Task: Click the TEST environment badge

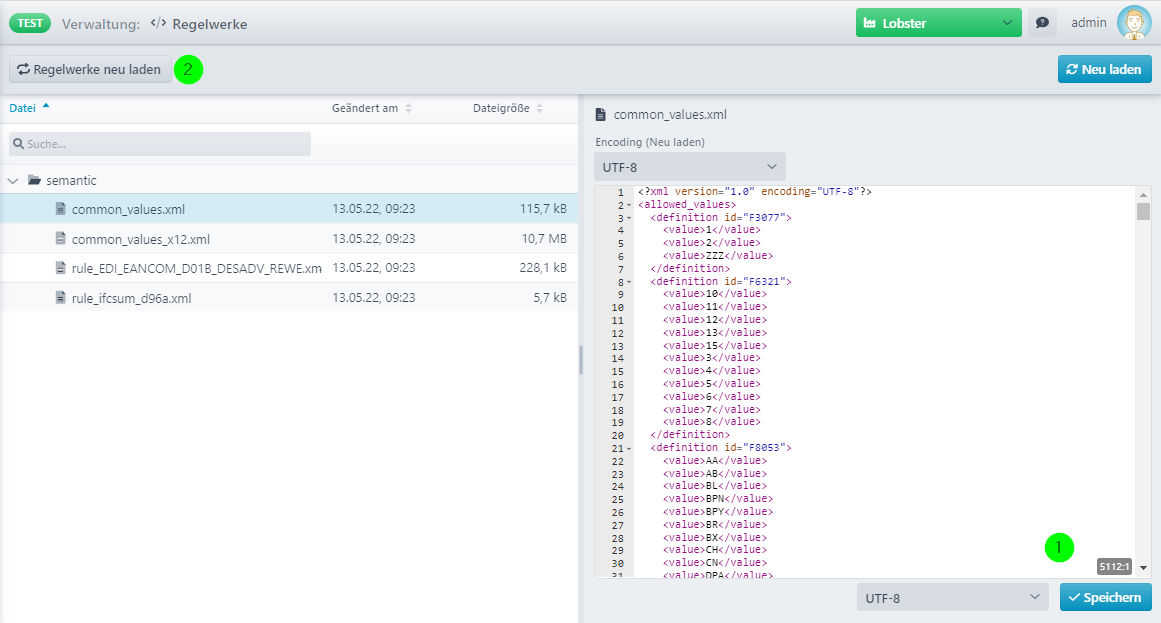Action: point(29,23)
